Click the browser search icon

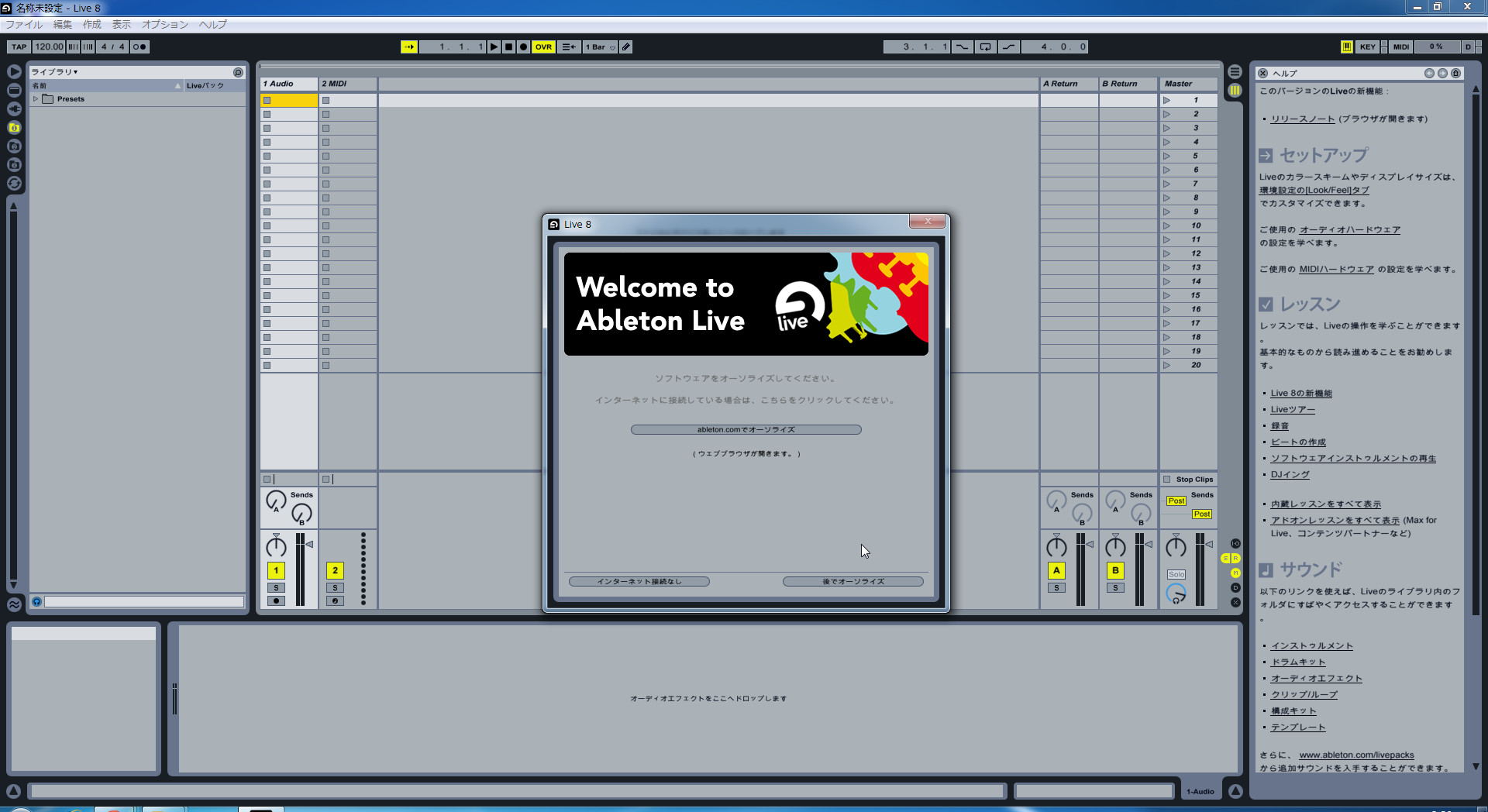pyautogui.click(x=238, y=72)
